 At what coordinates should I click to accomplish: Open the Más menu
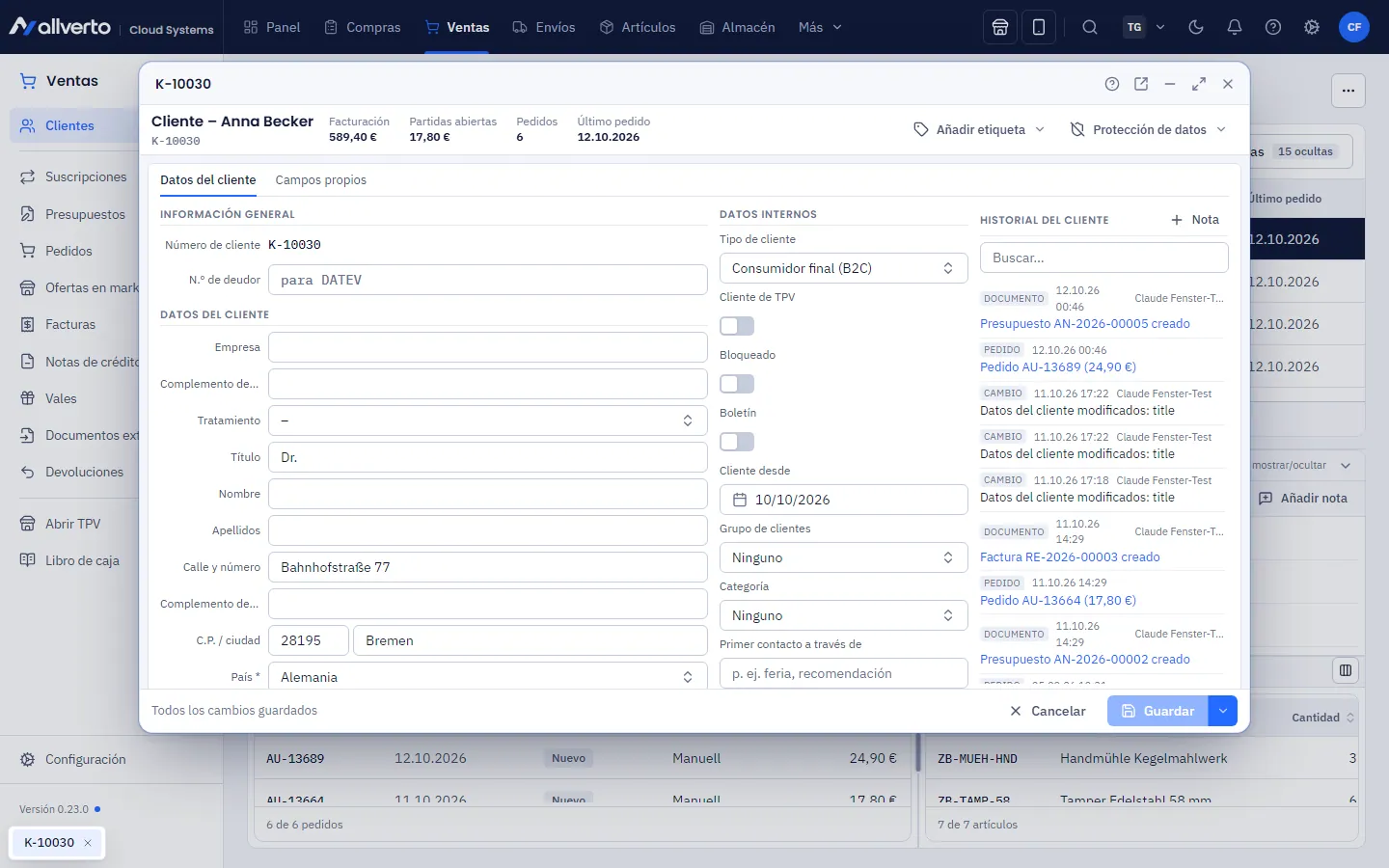[820, 27]
